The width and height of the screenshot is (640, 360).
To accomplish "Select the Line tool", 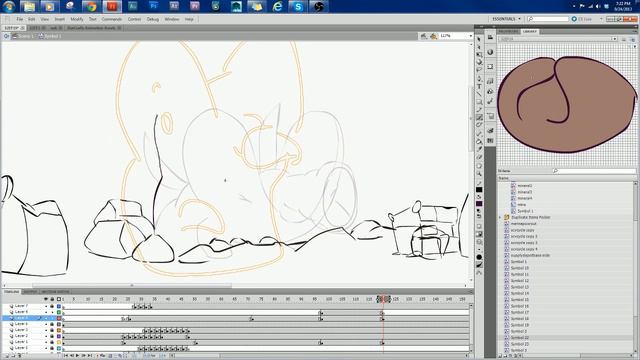I will pyautogui.click(x=479, y=94).
